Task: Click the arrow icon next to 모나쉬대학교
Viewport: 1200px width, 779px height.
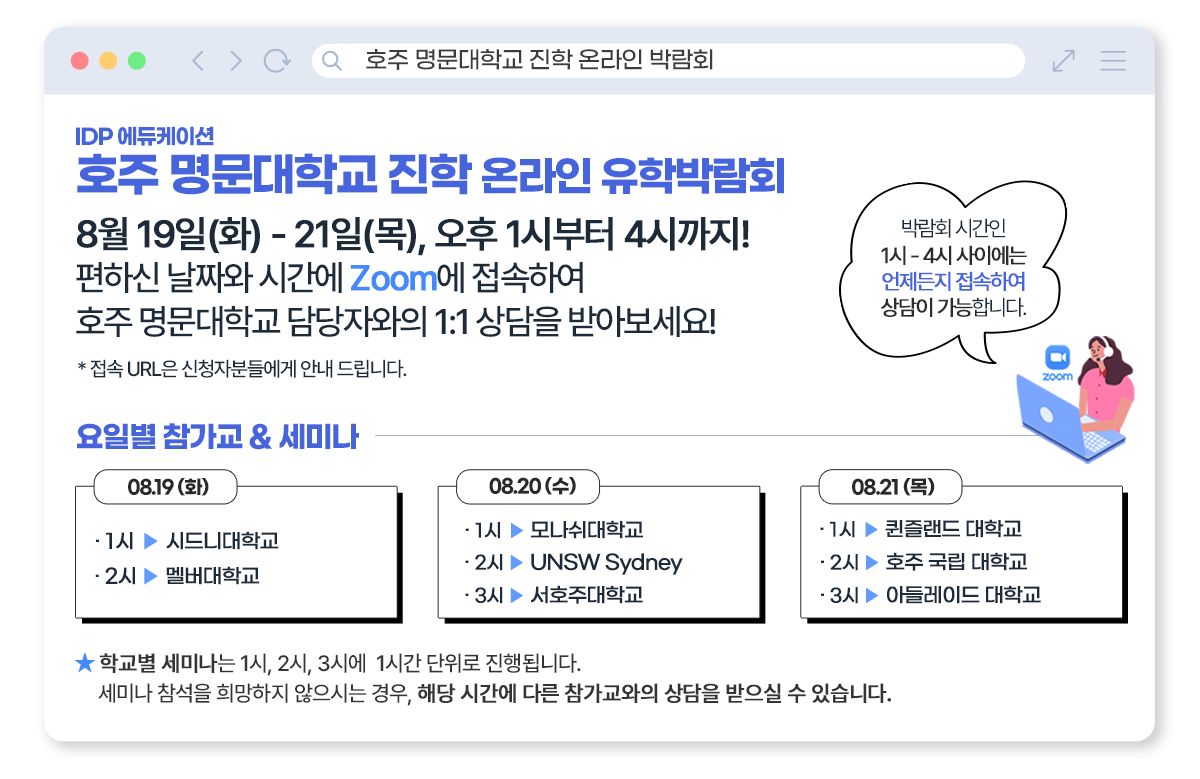Action: [517, 530]
